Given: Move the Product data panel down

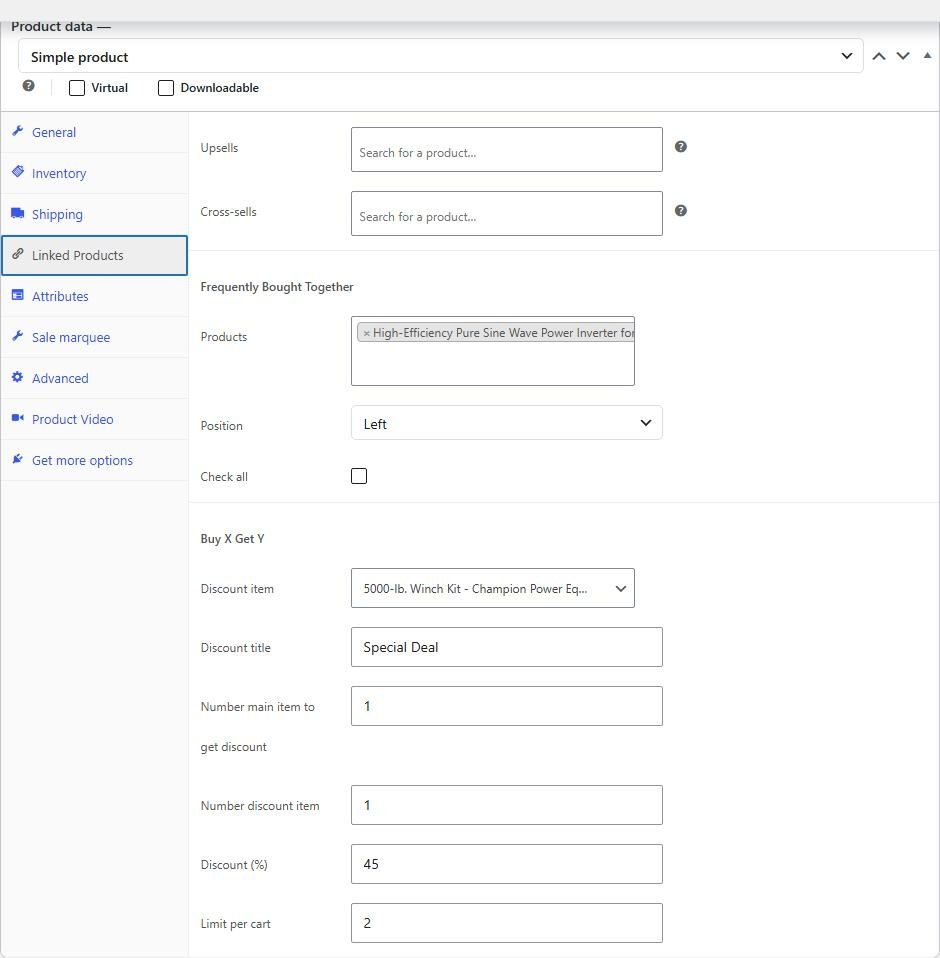Looking at the screenshot, I should (903, 56).
